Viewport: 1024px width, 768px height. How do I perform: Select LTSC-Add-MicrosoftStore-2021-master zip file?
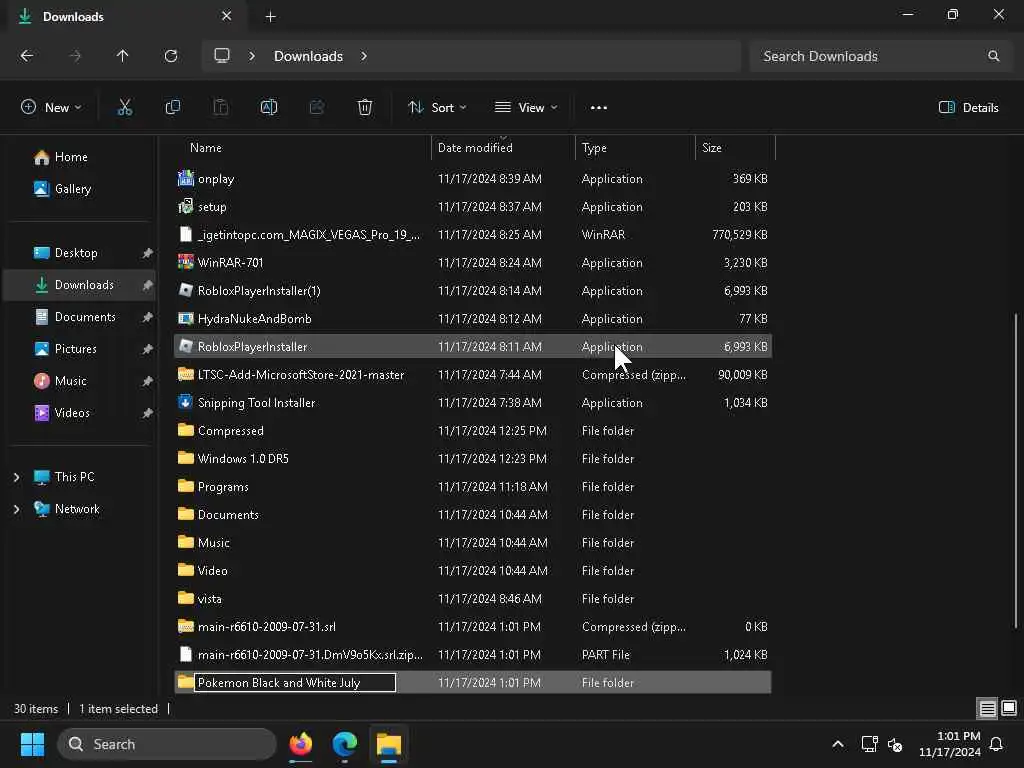473,374
